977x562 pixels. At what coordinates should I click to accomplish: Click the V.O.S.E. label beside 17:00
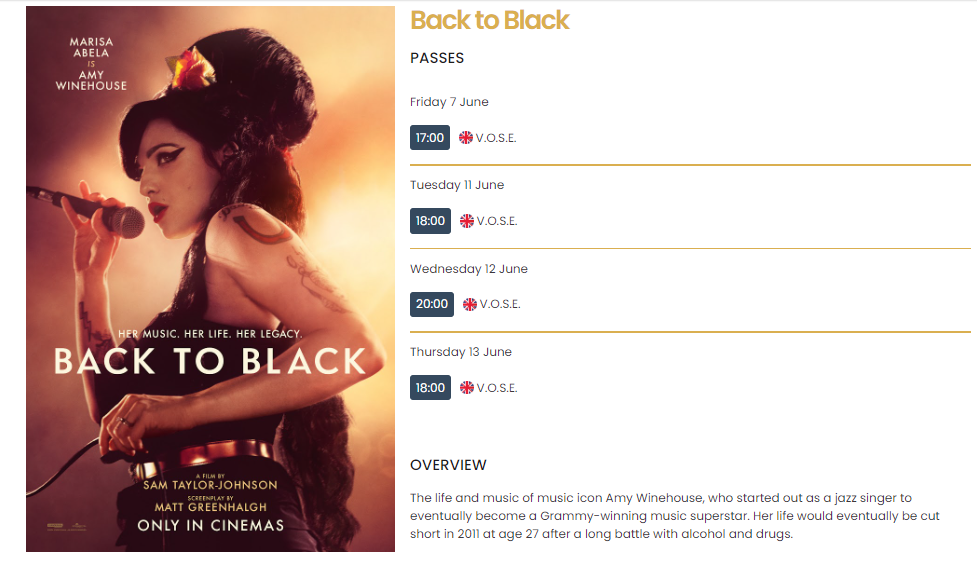click(x=496, y=138)
